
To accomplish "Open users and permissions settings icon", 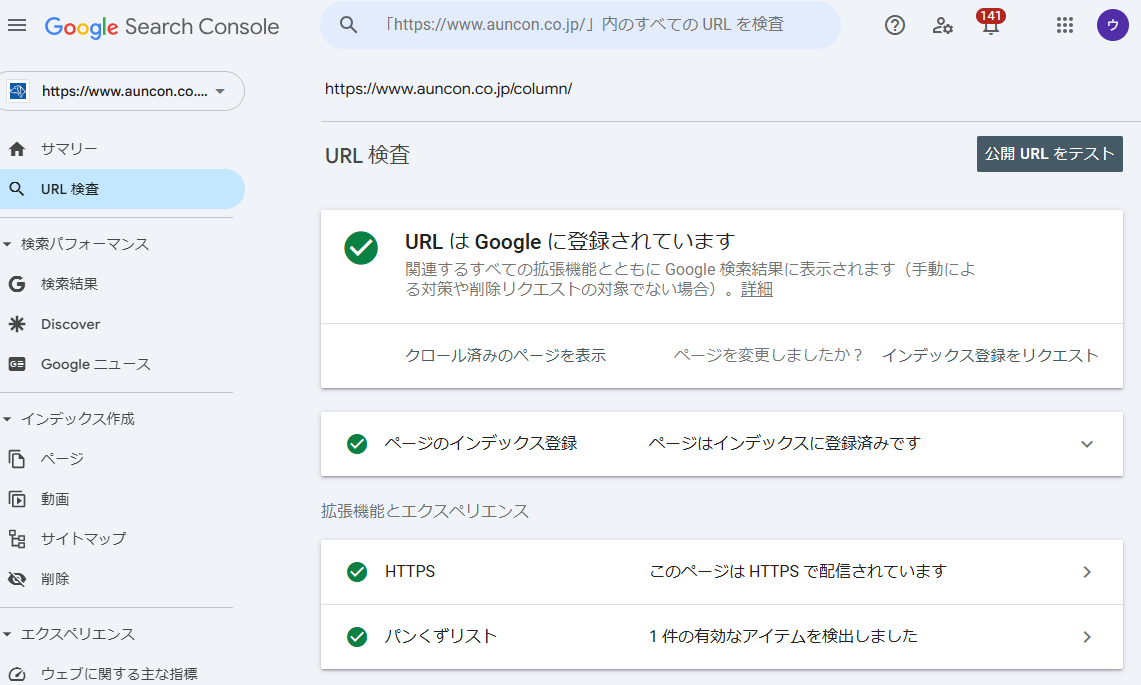I will click(942, 25).
